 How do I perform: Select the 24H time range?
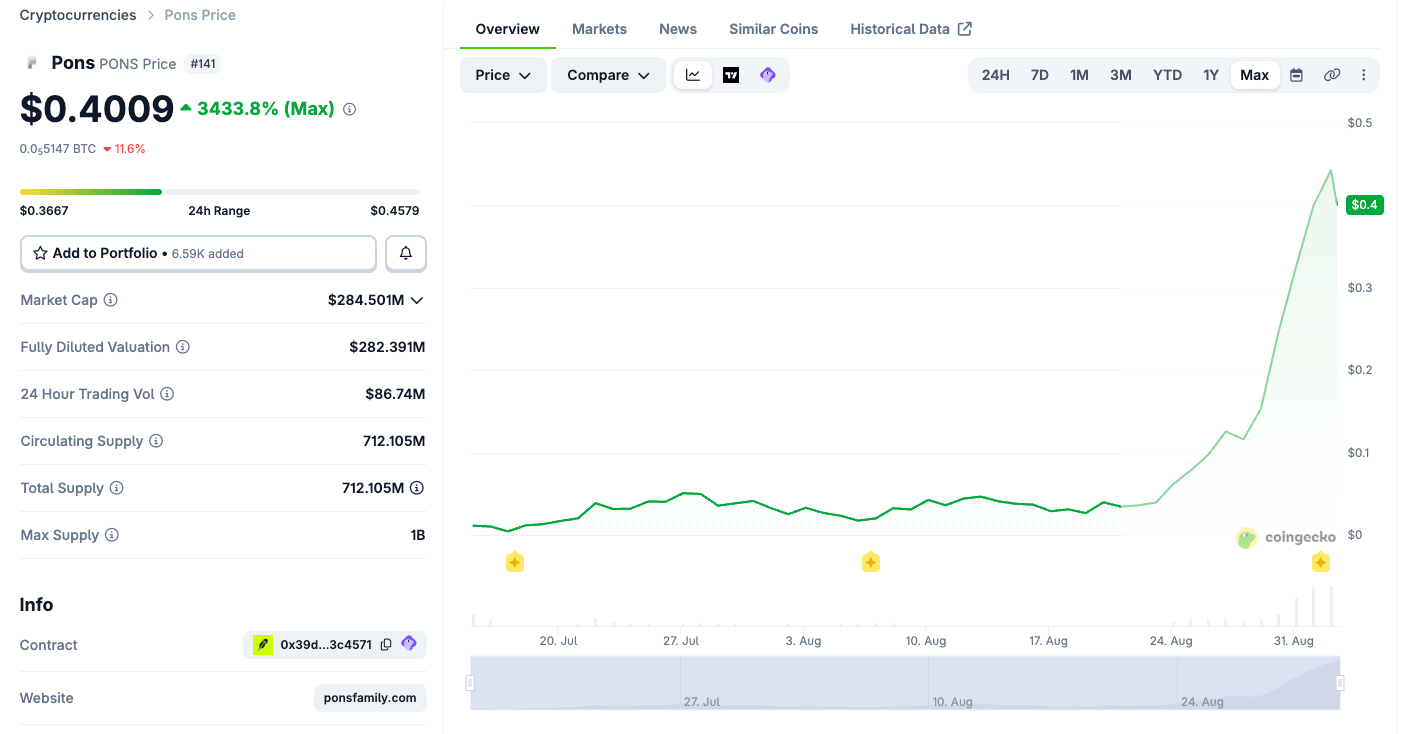[x=996, y=75]
